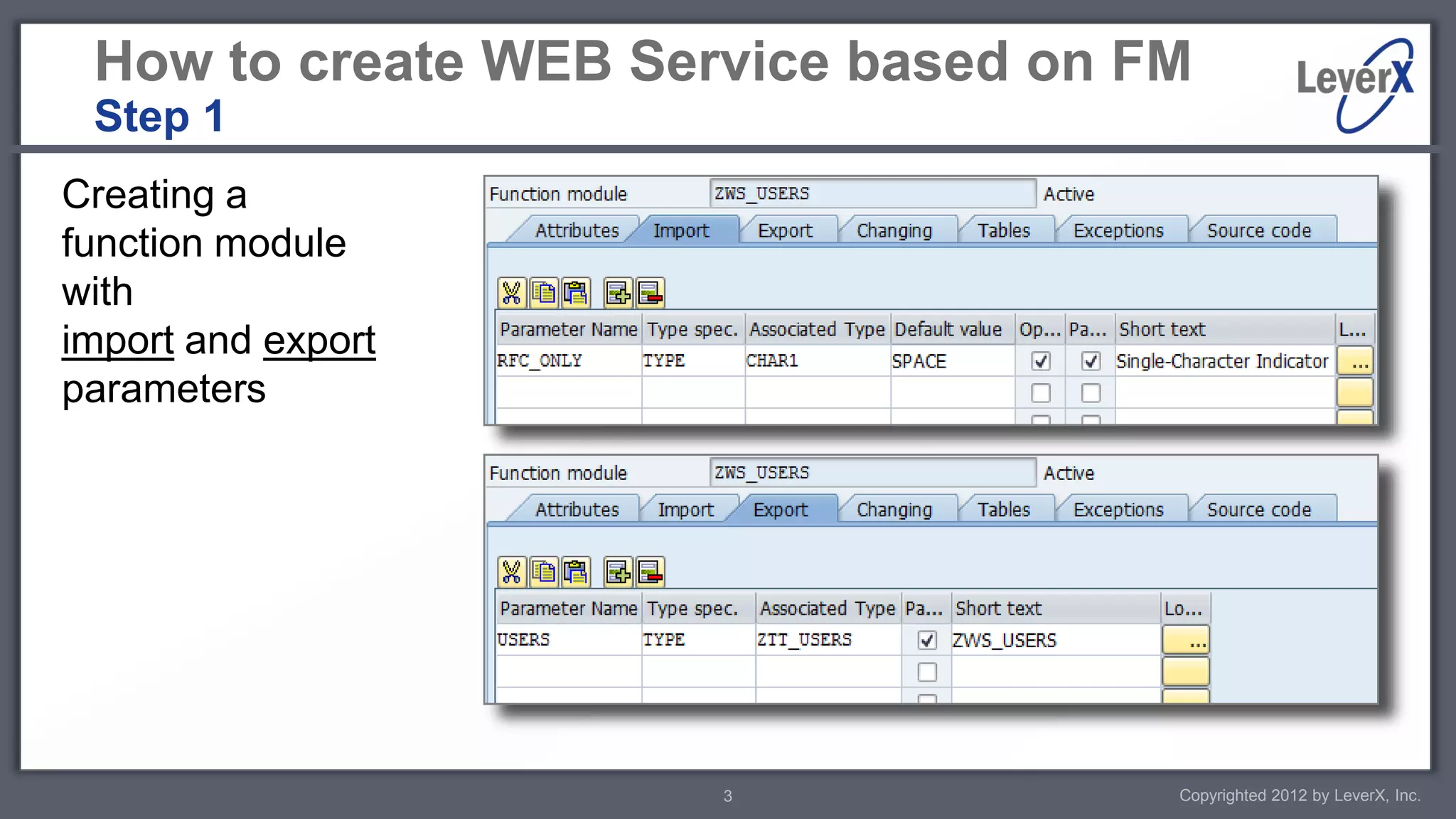Click the Cut icon in the Import panel toolbar

pos(511,293)
